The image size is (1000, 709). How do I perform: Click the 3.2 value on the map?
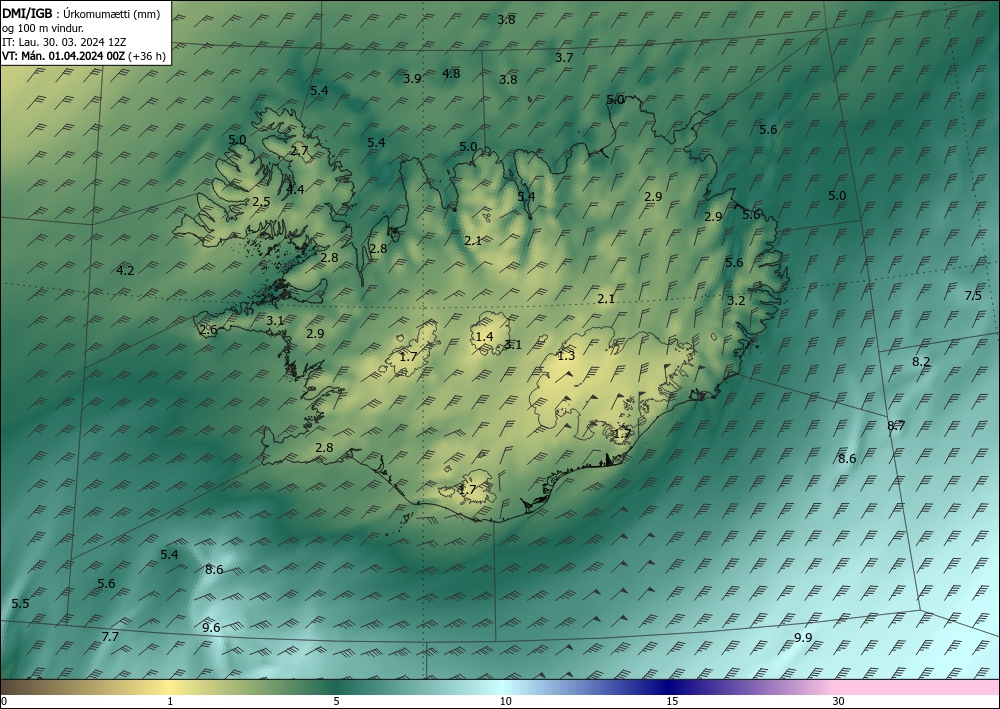coord(737,300)
